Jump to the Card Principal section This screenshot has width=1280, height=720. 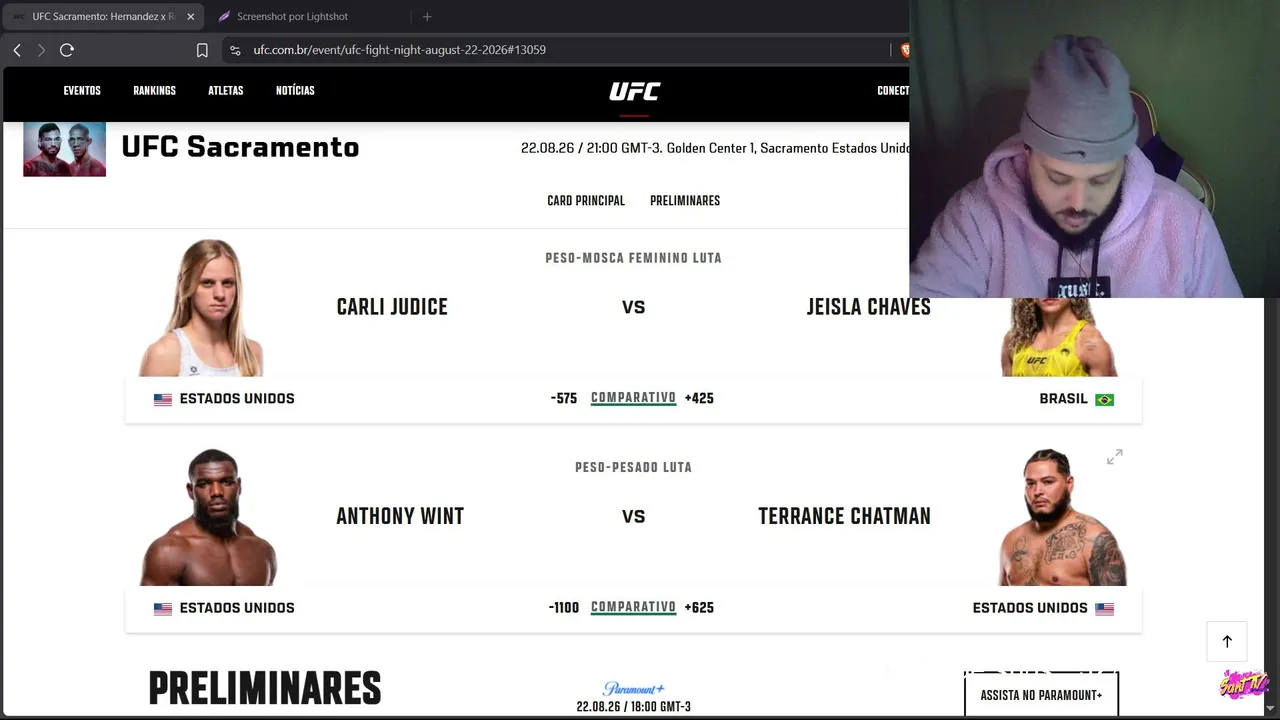[586, 201]
